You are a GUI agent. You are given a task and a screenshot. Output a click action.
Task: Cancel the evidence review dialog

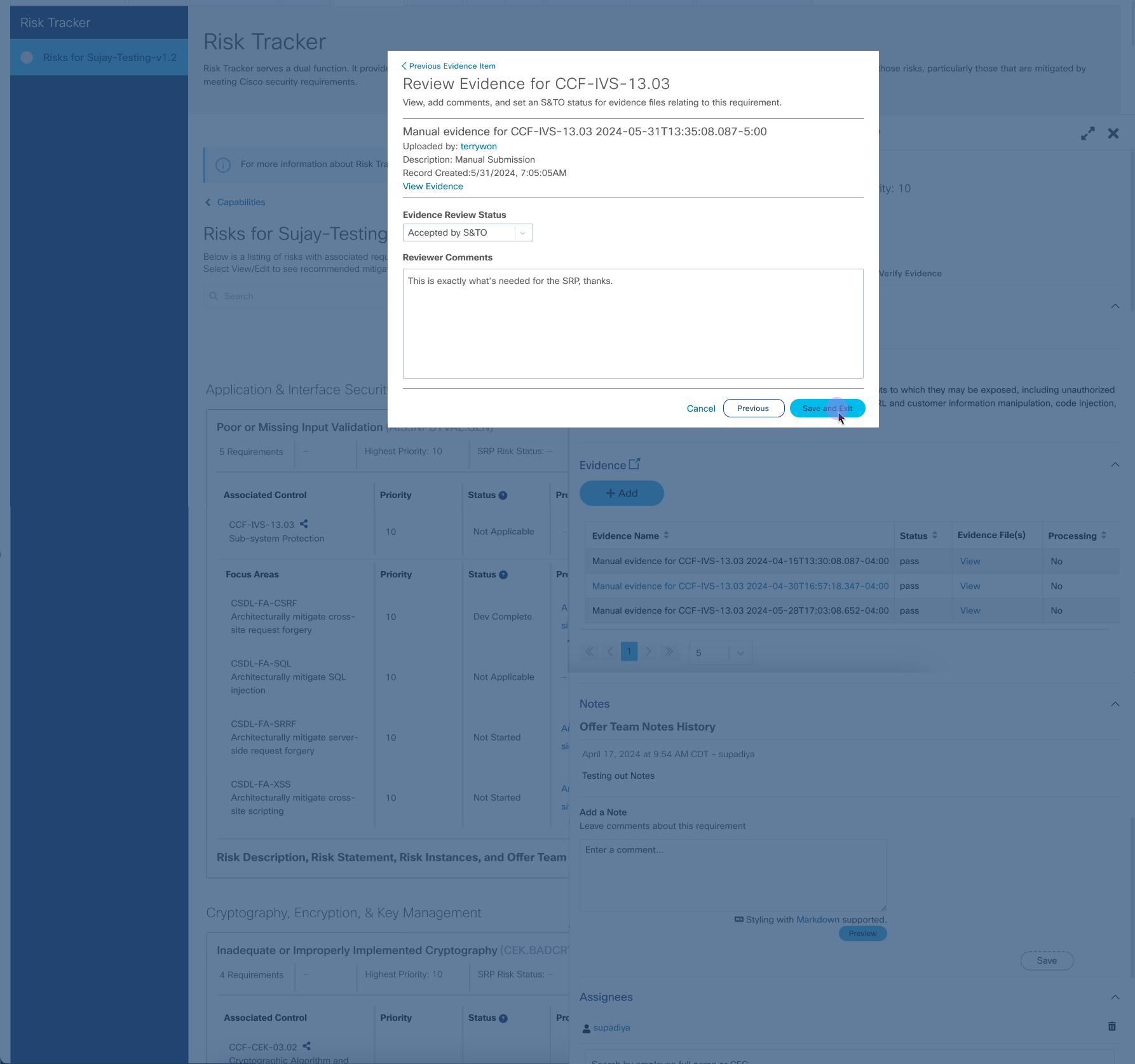pos(701,408)
